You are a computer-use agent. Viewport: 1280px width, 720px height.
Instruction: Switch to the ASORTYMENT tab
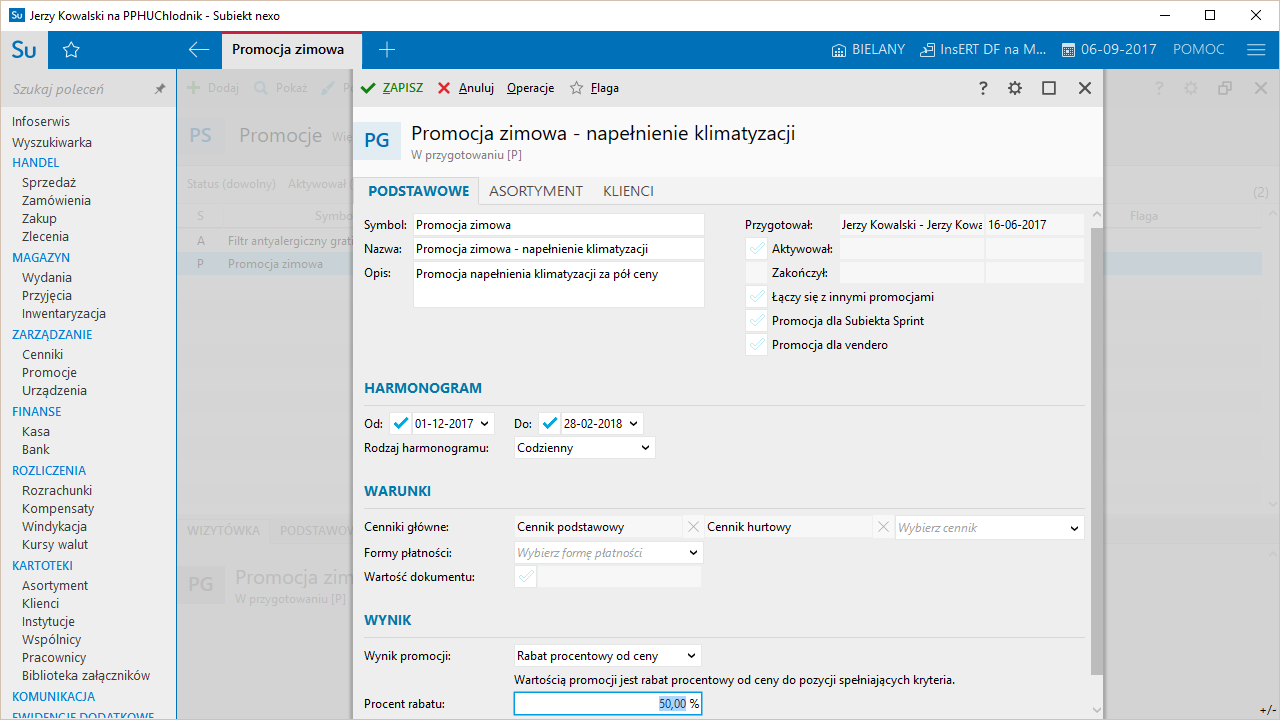point(535,191)
